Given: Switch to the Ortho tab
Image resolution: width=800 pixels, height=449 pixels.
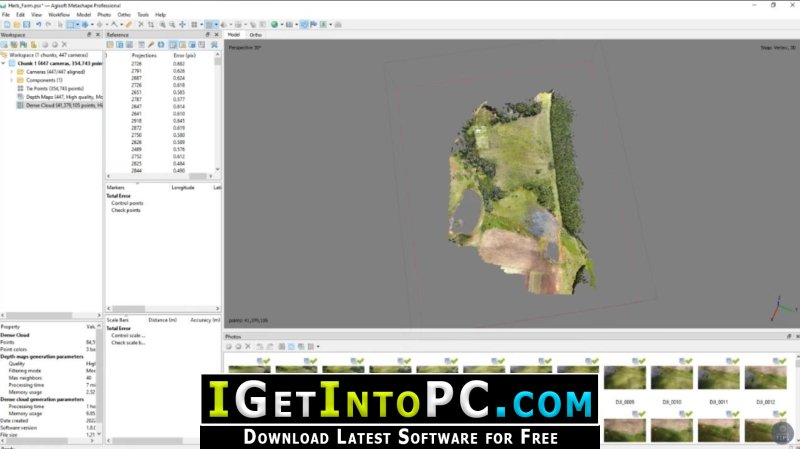Looking at the screenshot, I should click(x=255, y=35).
